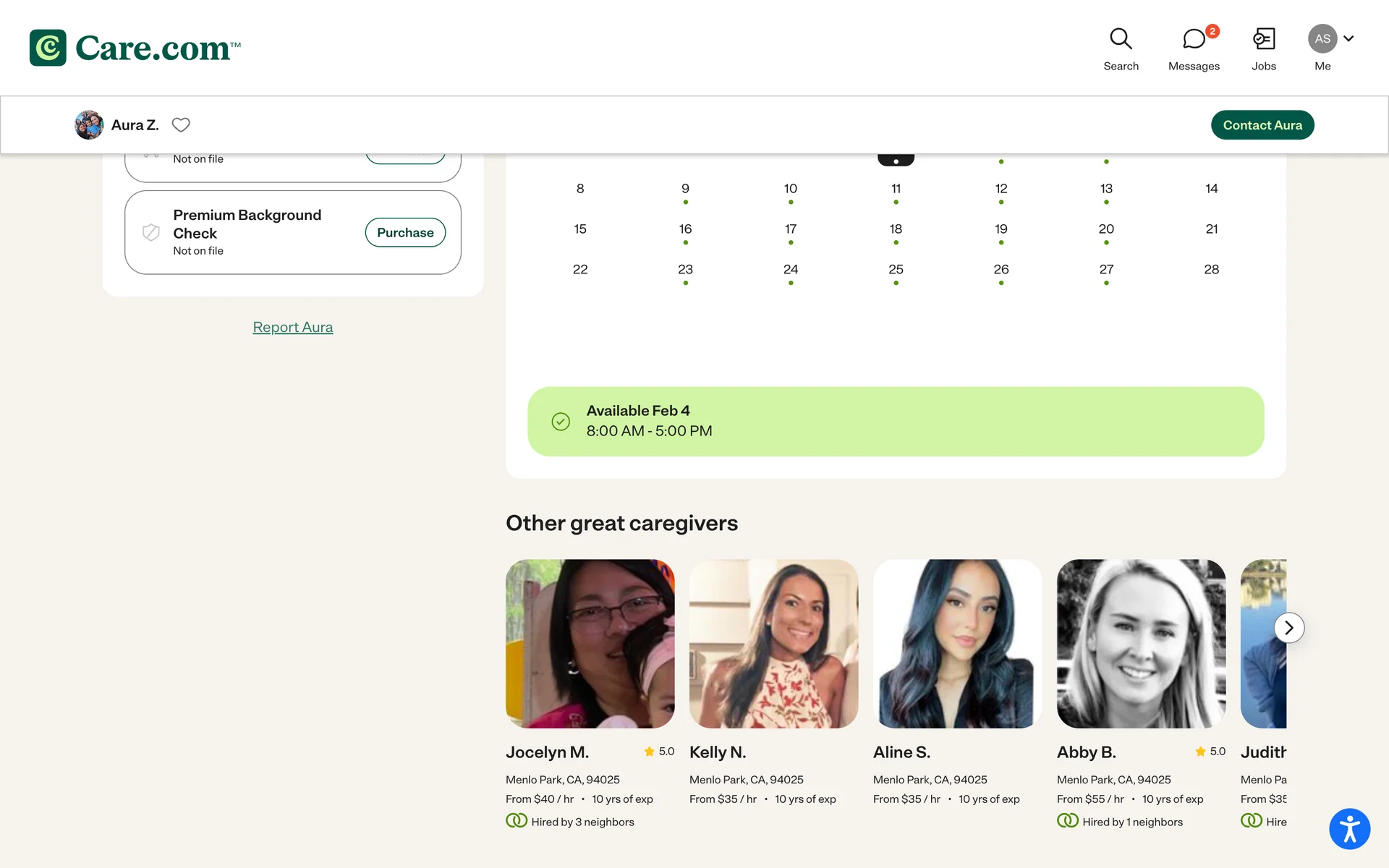Viewport: 1389px width, 868px height.
Task: Open Aline S.'s profile name
Action: pyautogui.click(x=901, y=752)
